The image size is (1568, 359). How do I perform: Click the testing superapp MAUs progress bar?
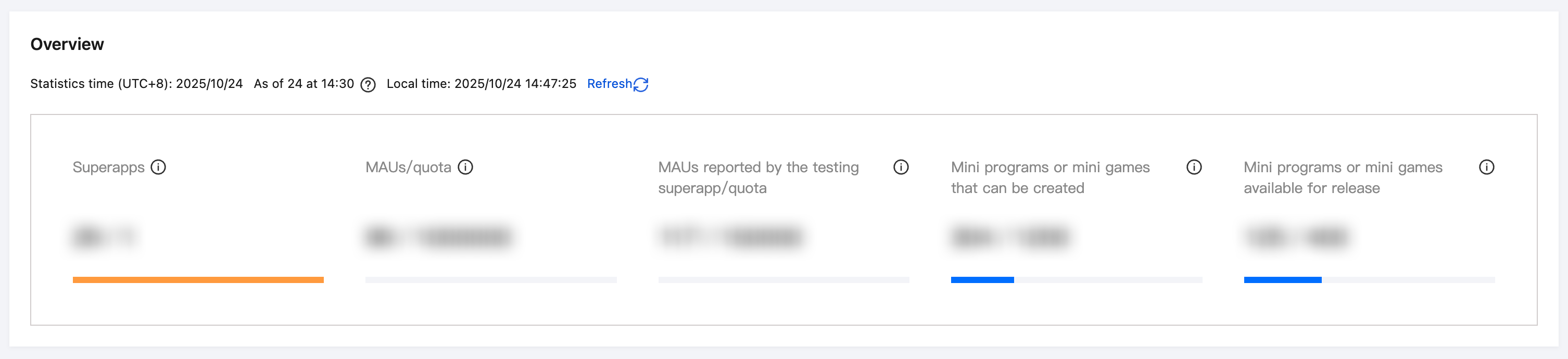coord(783,280)
